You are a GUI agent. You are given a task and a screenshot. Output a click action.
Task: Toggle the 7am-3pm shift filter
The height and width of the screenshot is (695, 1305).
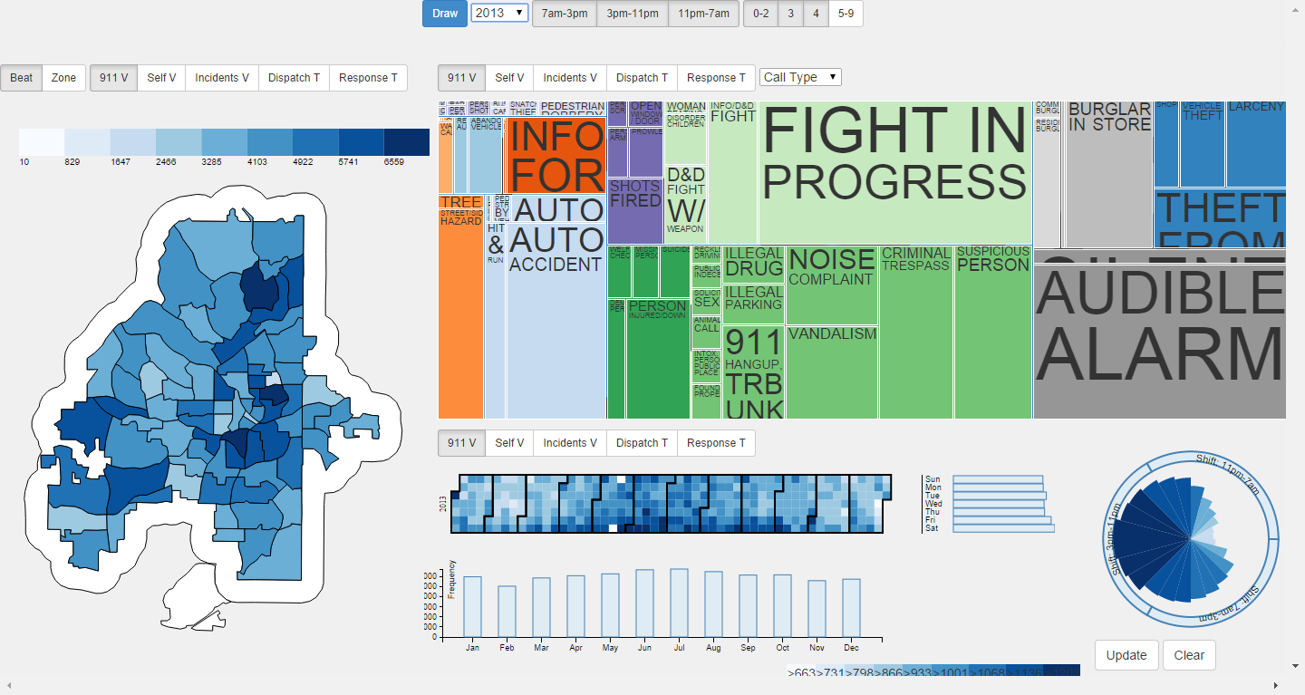(x=564, y=14)
